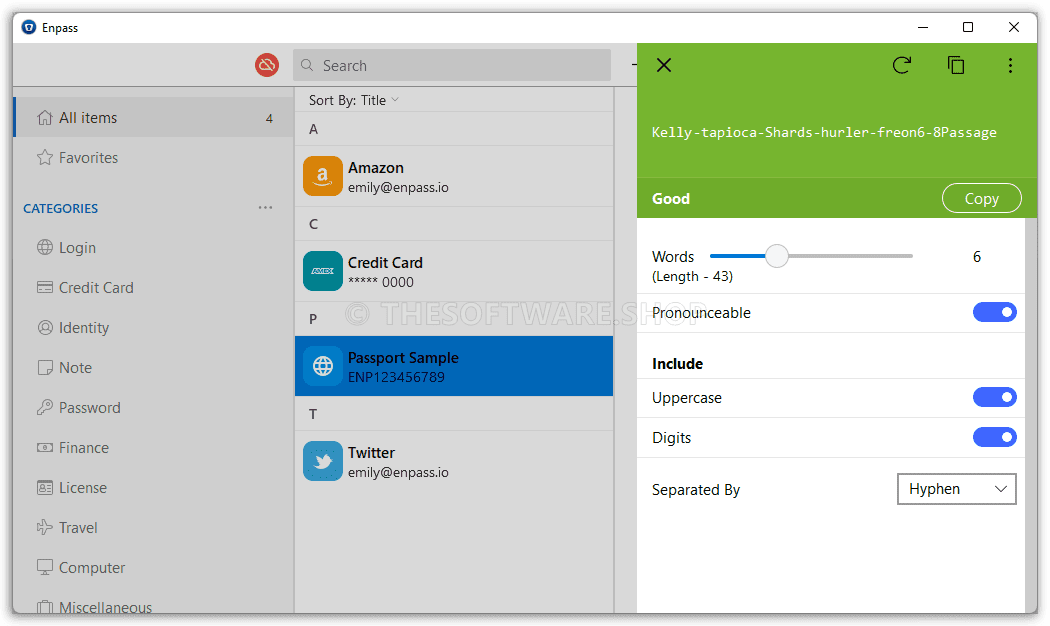Select the Login category
The height and width of the screenshot is (626, 1050).
(153, 248)
